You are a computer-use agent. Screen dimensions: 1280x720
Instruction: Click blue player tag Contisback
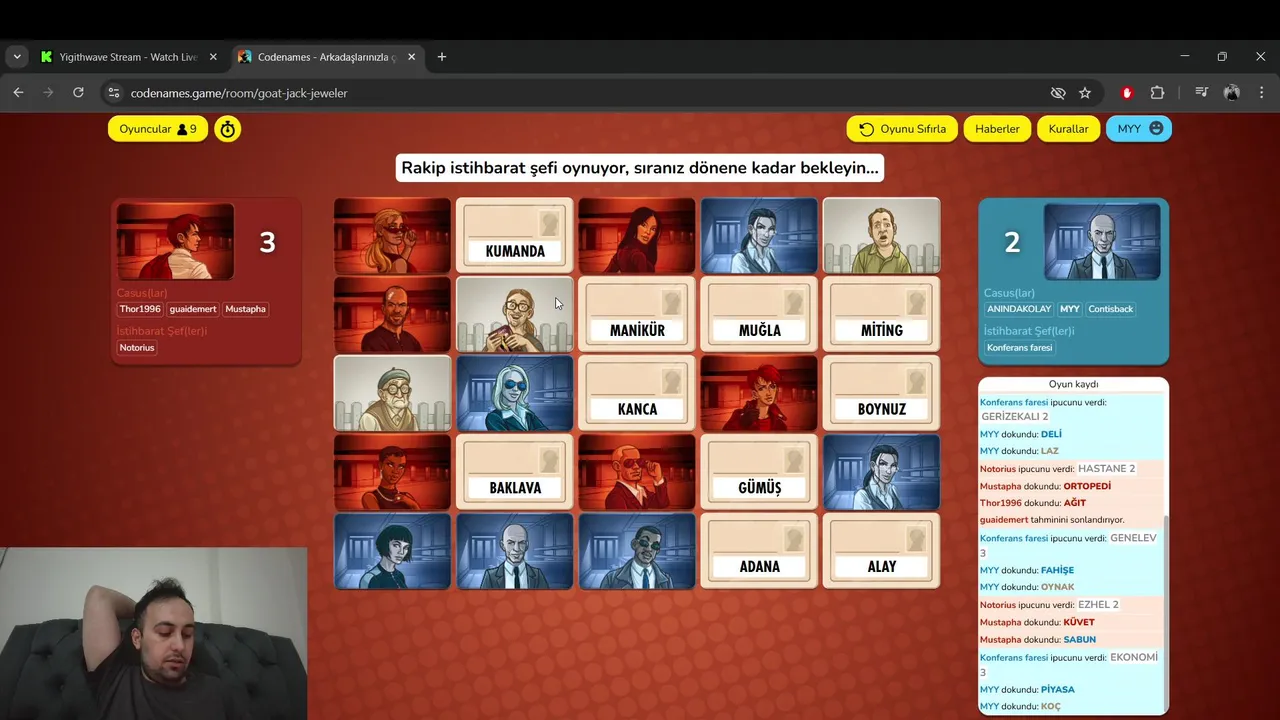pyautogui.click(x=1110, y=309)
